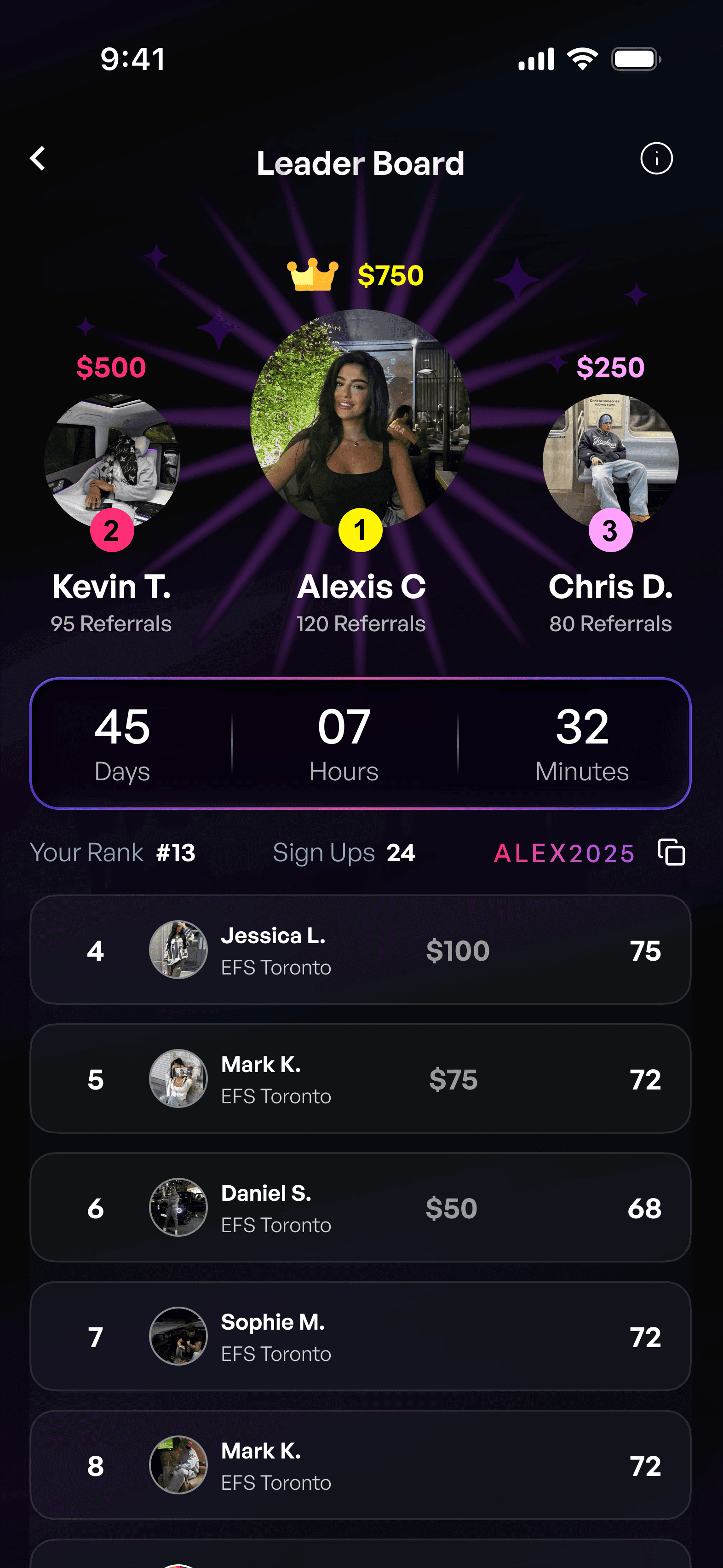The height and width of the screenshot is (1568, 723).
Task: Open Kevin T.'s profile photo
Action: click(x=112, y=461)
